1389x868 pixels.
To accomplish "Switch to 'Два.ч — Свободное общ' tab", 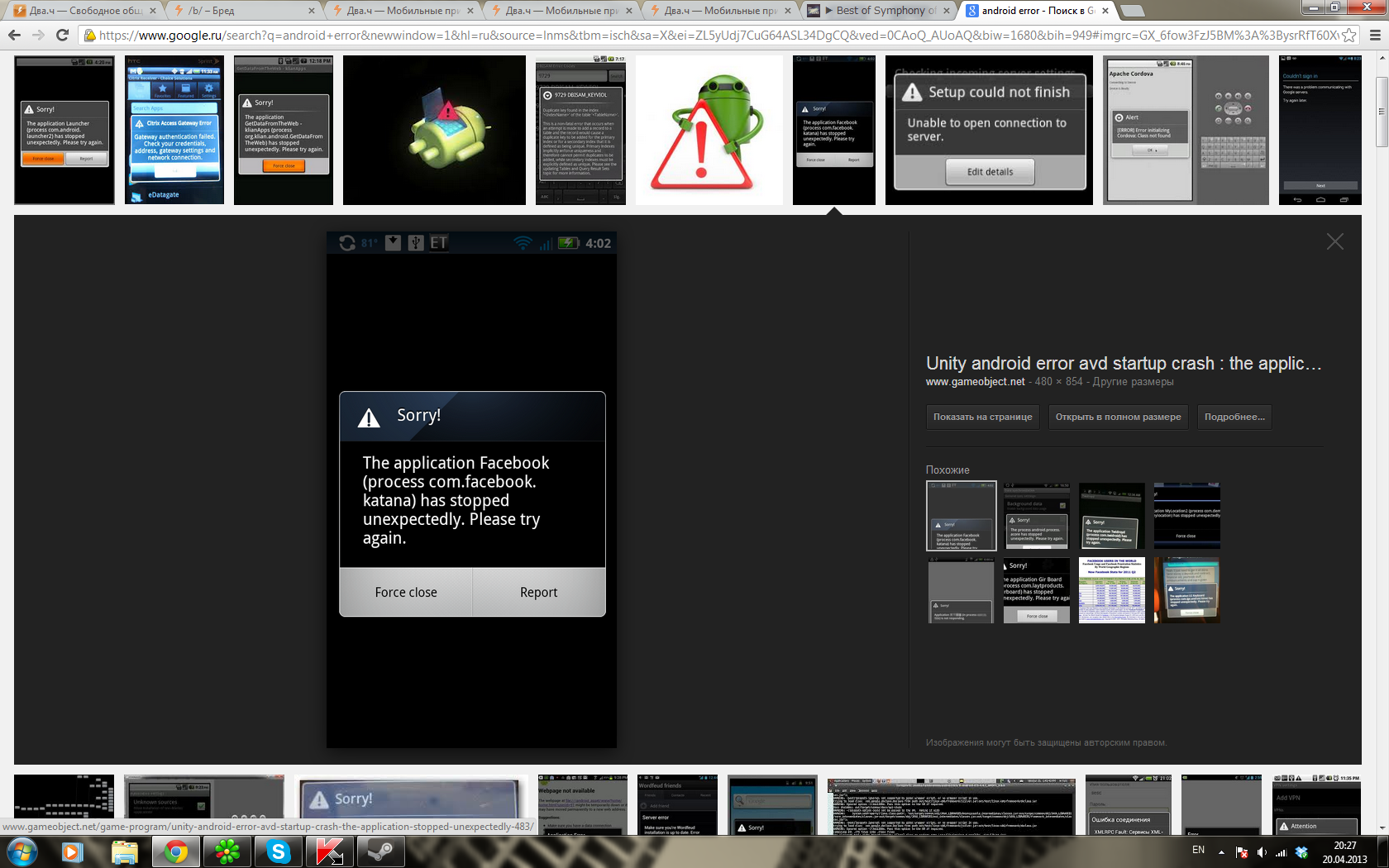I will pyautogui.click(x=86, y=11).
